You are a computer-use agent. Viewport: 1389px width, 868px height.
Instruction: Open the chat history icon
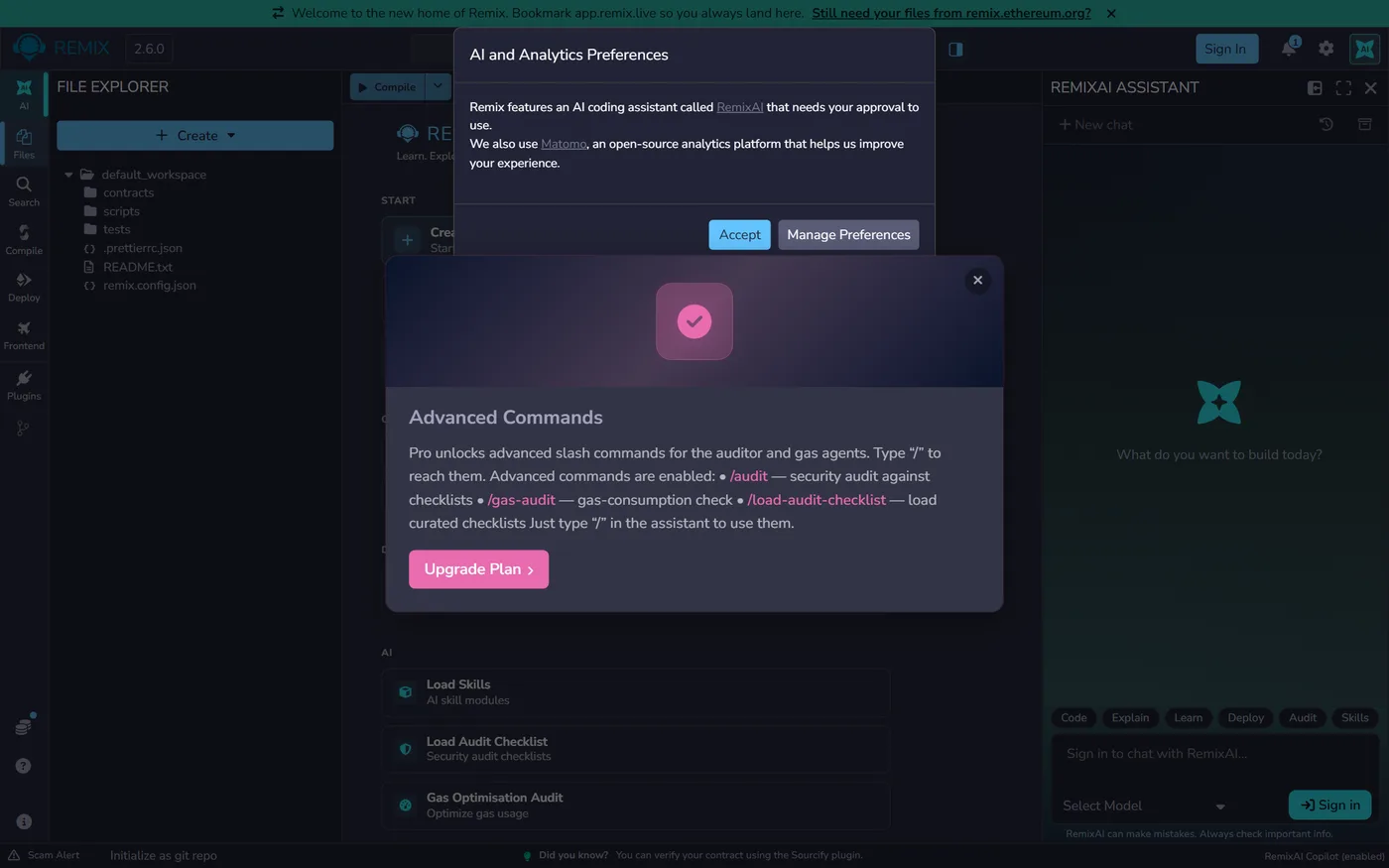(x=1326, y=124)
